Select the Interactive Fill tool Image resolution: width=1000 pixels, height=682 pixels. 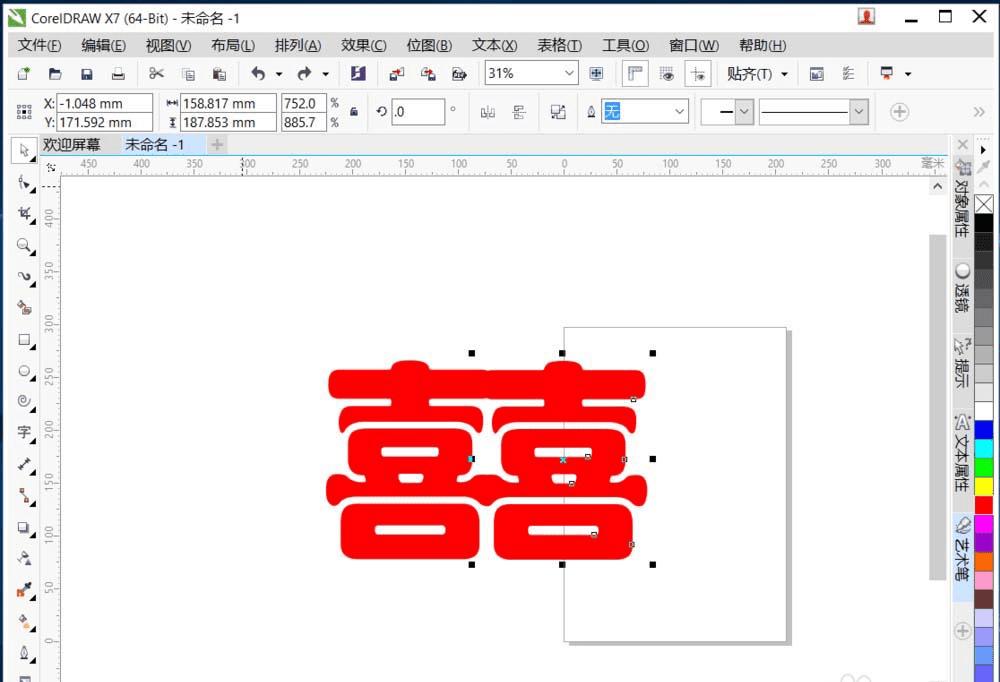[x=24, y=621]
